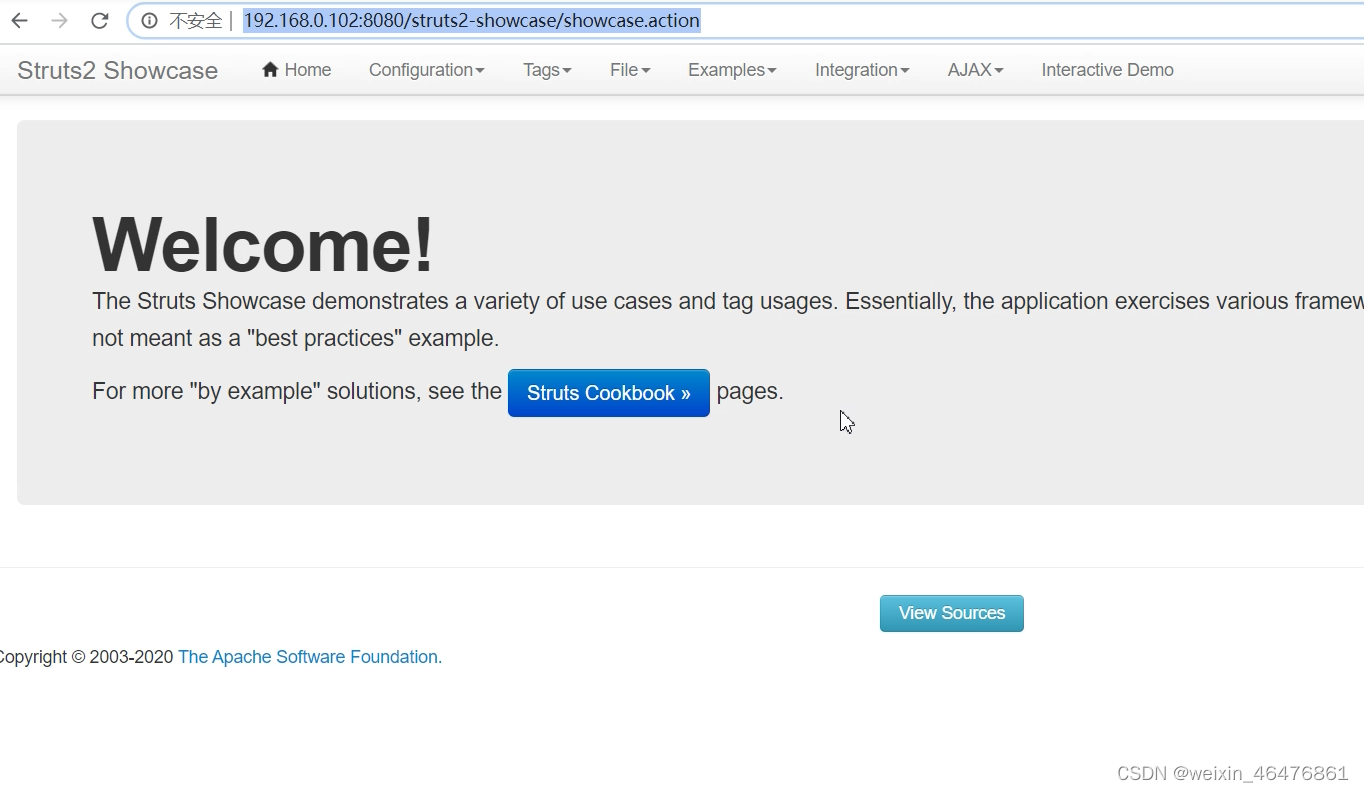Open the Interactive Demo nav item

click(1107, 70)
